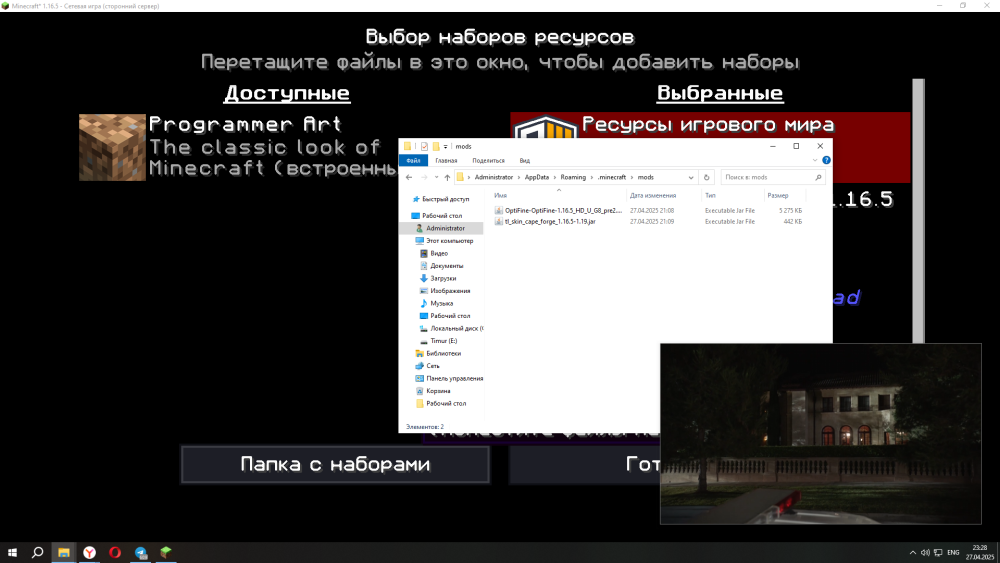
Task: Launch Yandex Browser from taskbar
Action: [89, 552]
